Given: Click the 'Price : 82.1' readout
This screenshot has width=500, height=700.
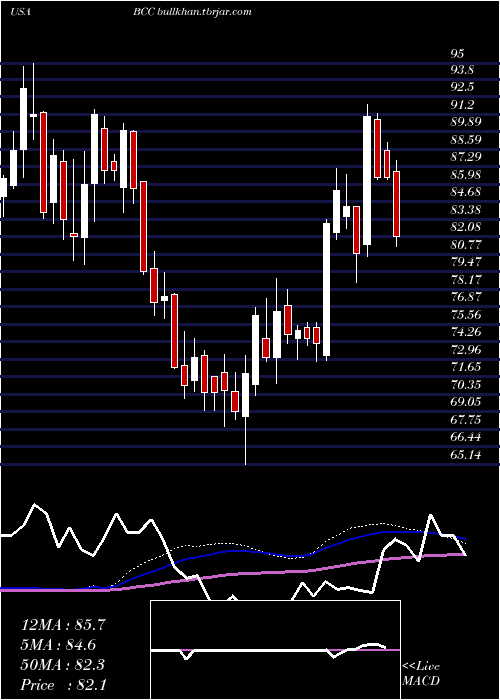Looking at the screenshot, I should [63, 685].
